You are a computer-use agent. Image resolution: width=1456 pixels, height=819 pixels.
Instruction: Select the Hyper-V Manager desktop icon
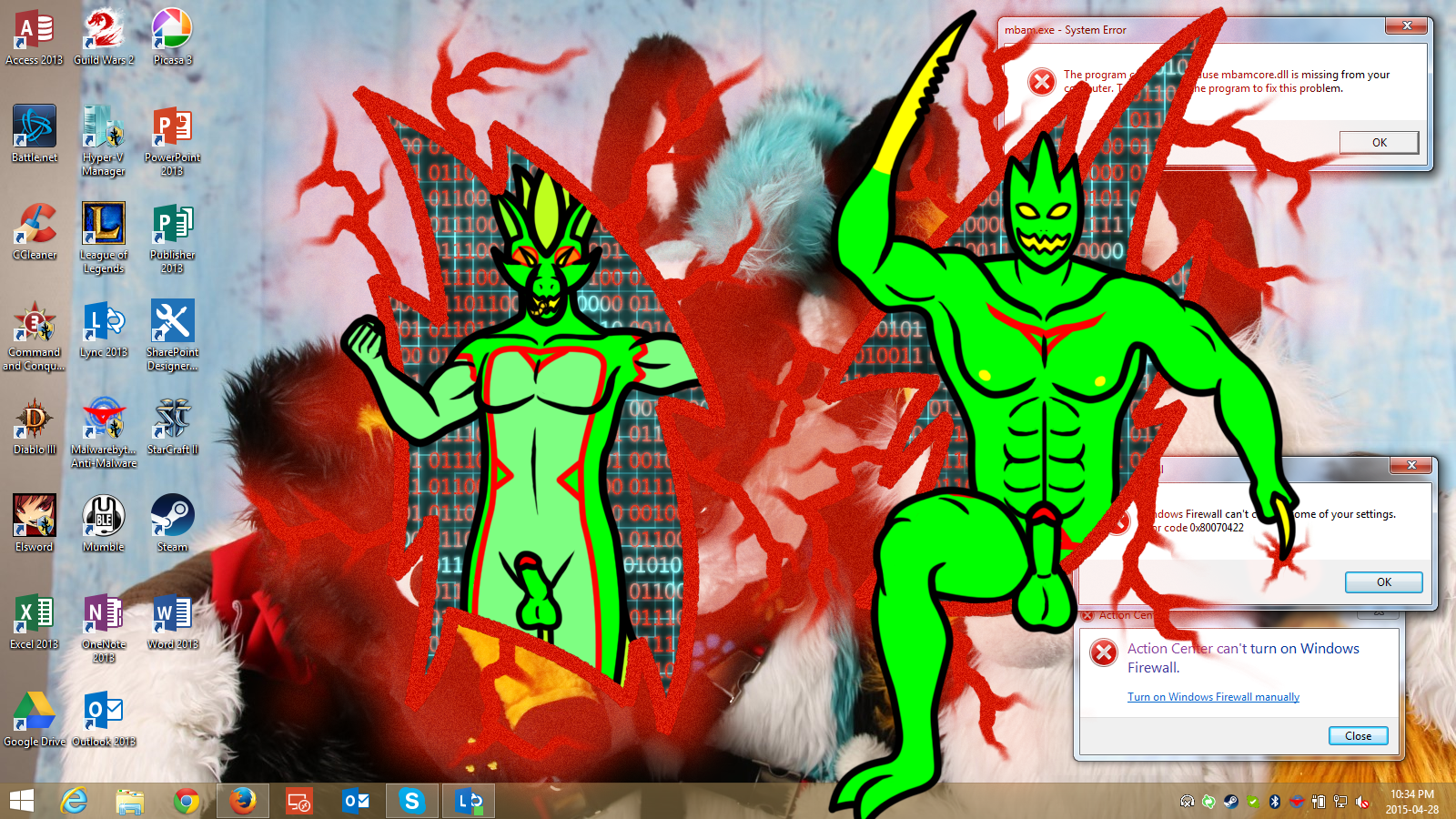(104, 140)
